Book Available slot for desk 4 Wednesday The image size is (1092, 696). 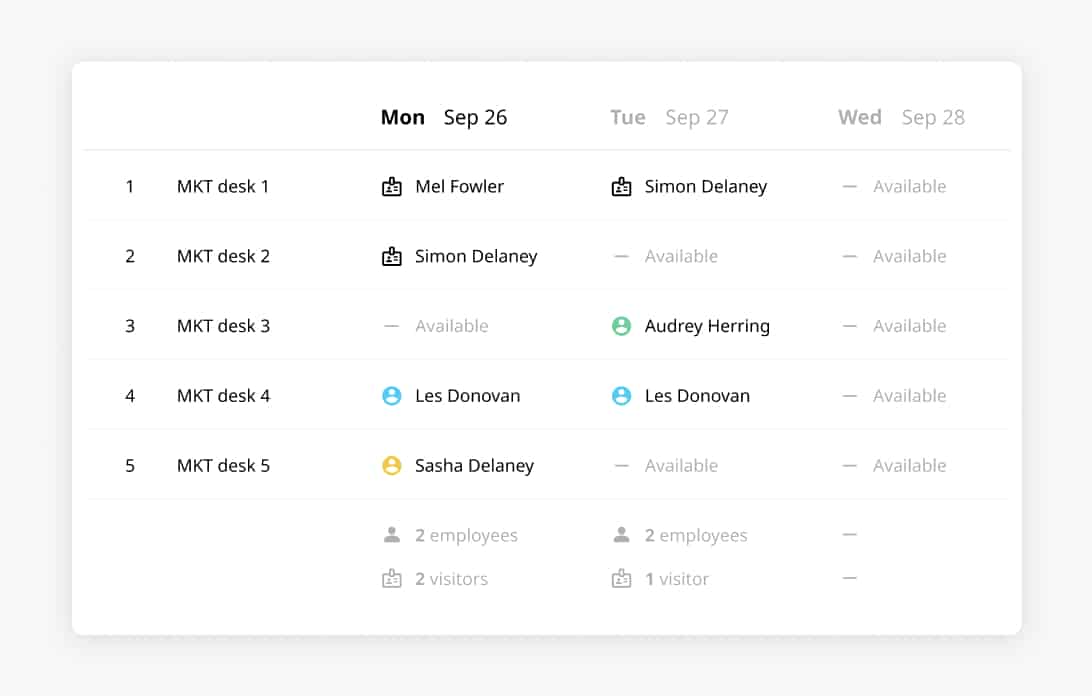tap(910, 396)
